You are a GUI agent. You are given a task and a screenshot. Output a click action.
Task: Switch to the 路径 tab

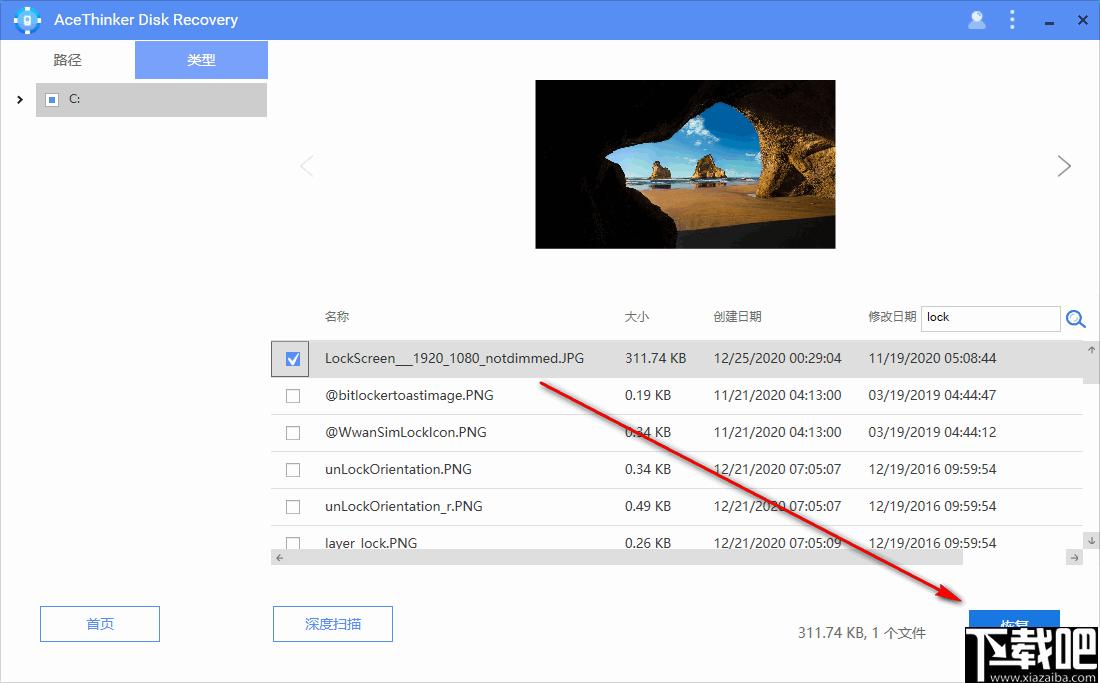(x=68, y=60)
